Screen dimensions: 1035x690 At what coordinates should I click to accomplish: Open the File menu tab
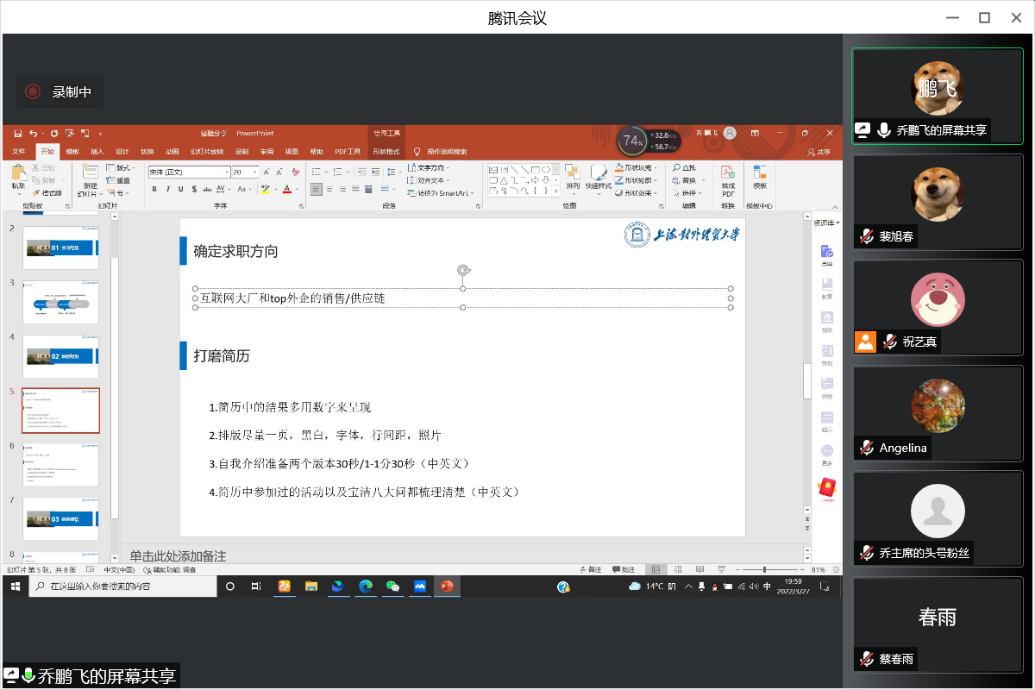[18, 152]
